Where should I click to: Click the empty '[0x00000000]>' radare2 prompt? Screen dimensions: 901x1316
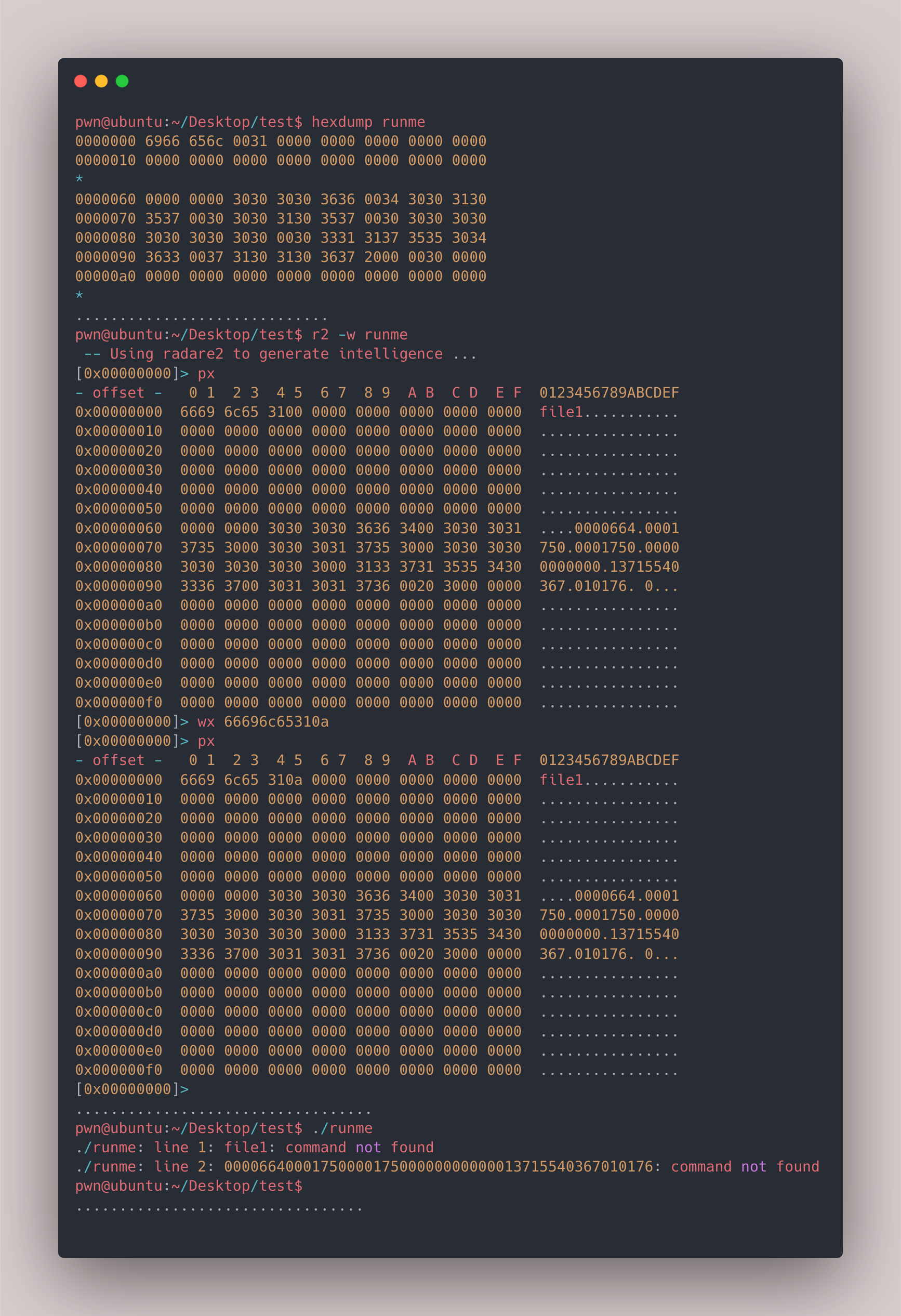132,1089
